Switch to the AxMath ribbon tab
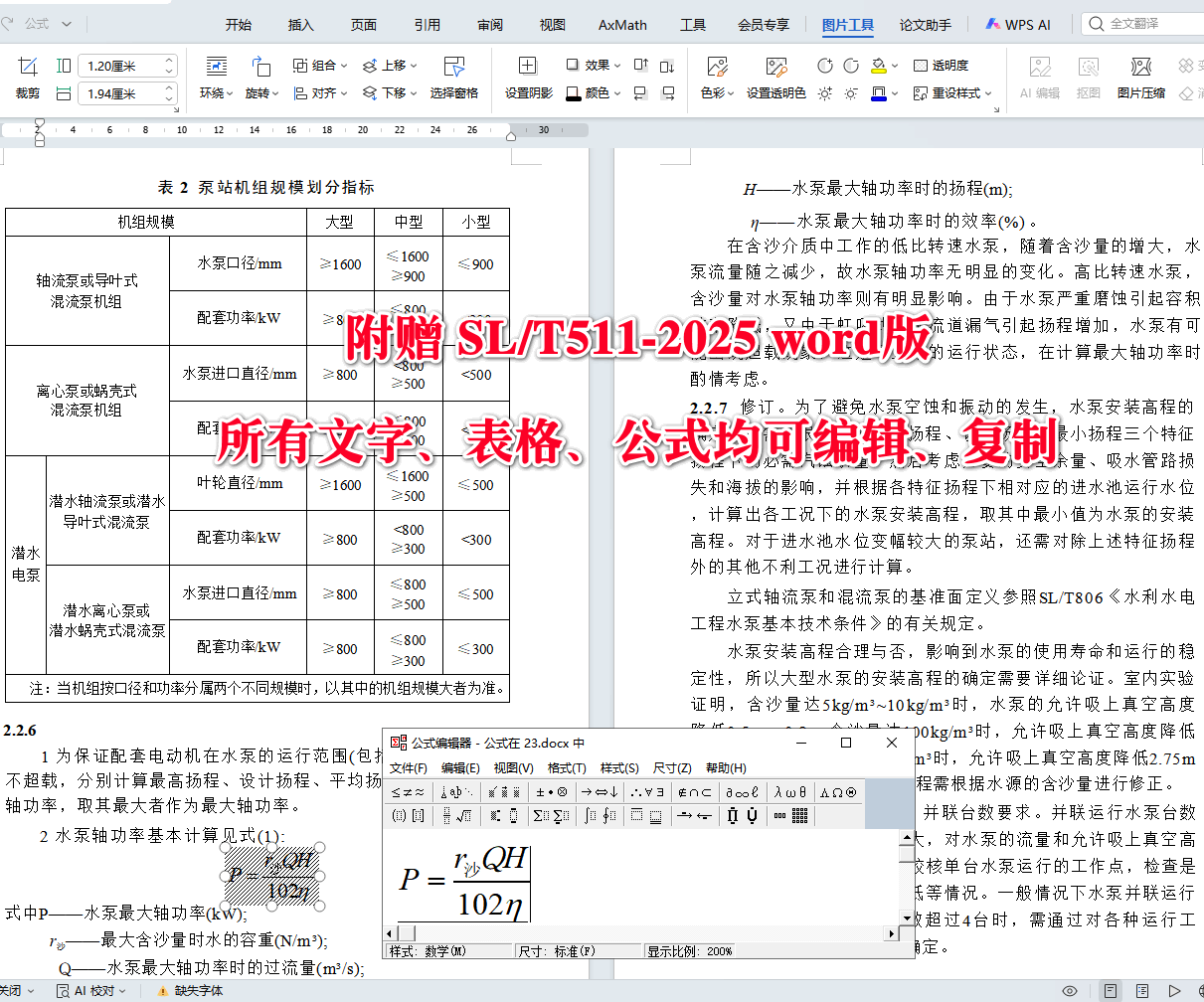Screen dimensions: 1204x1002 [622, 25]
